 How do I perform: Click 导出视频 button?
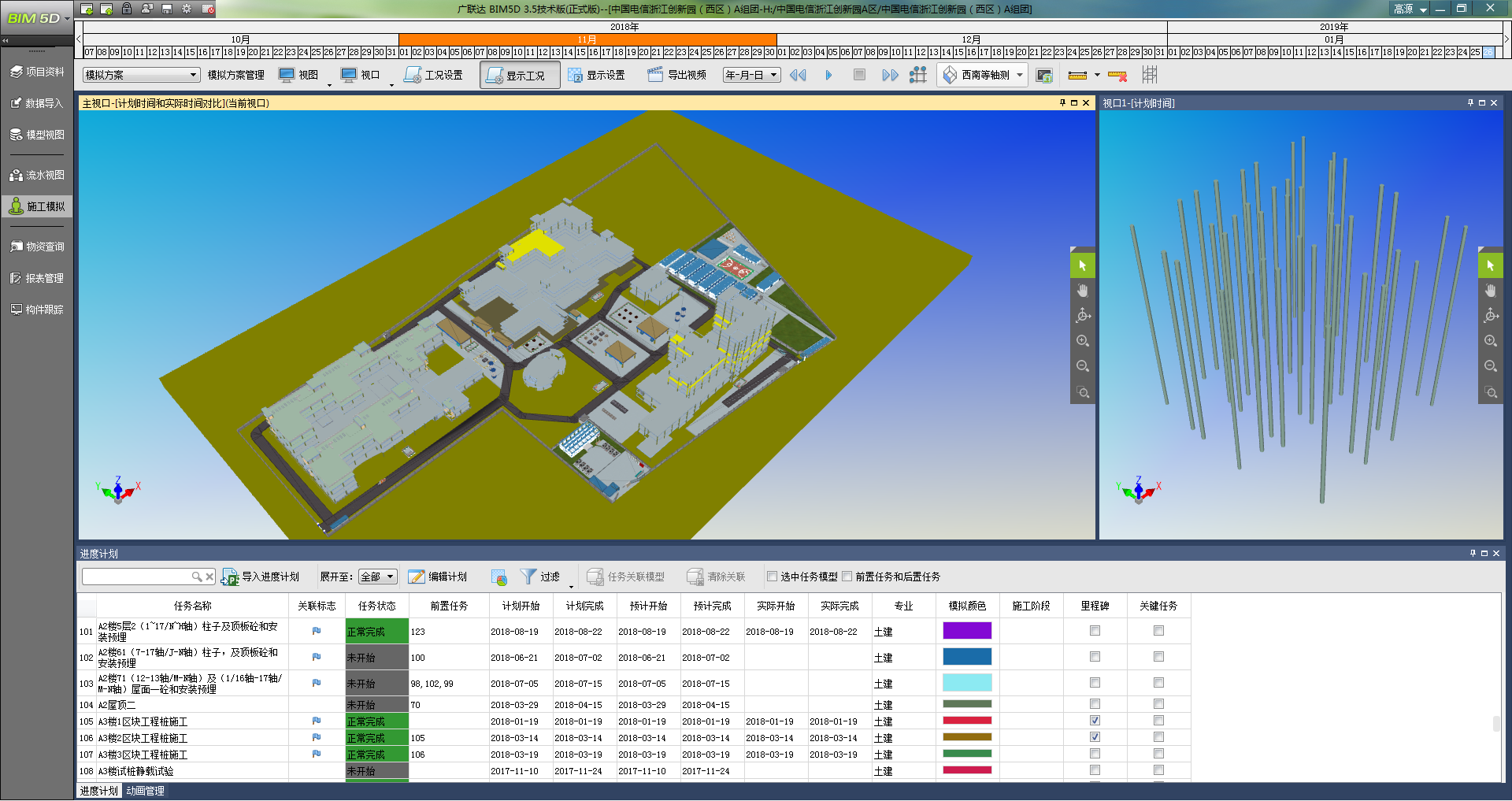[x=677, y=75]
